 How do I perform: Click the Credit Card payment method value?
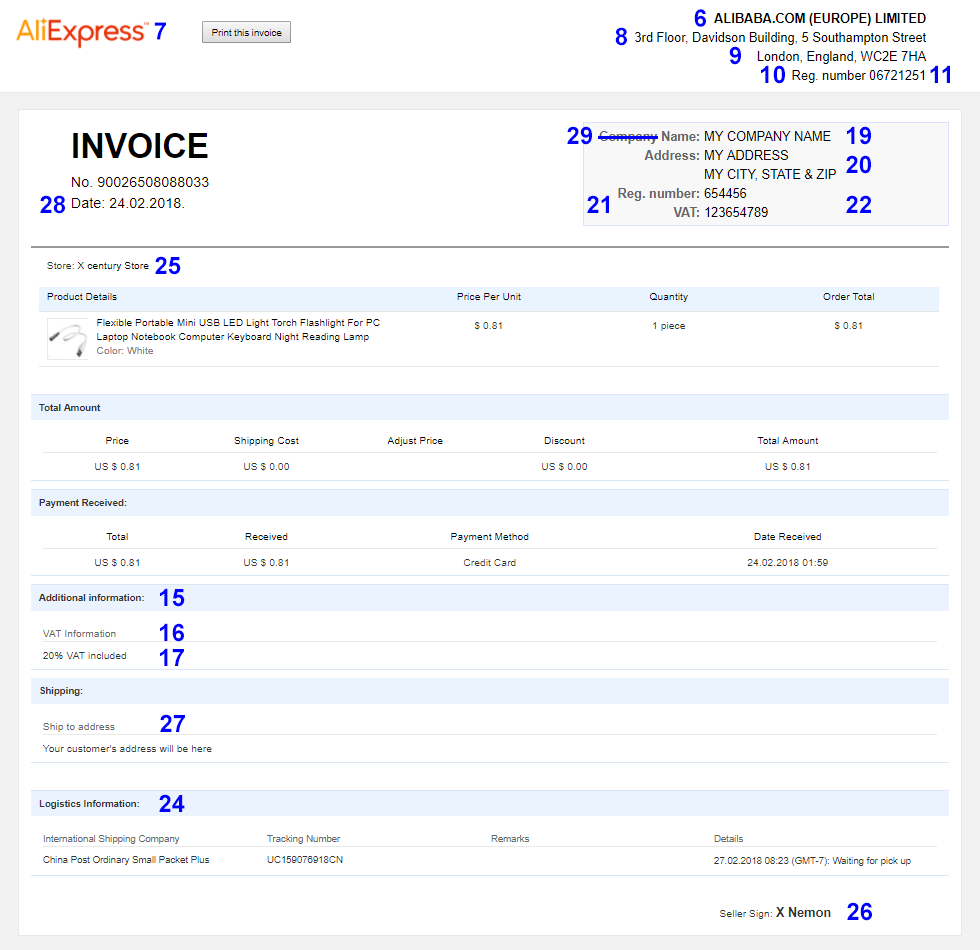tap(489, 562)
